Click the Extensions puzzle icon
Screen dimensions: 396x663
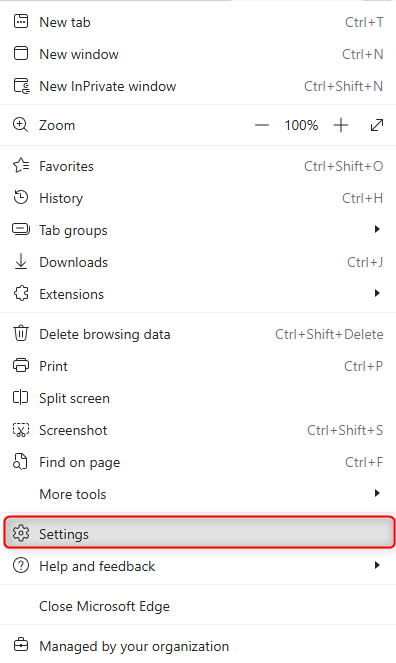point(21,293)
